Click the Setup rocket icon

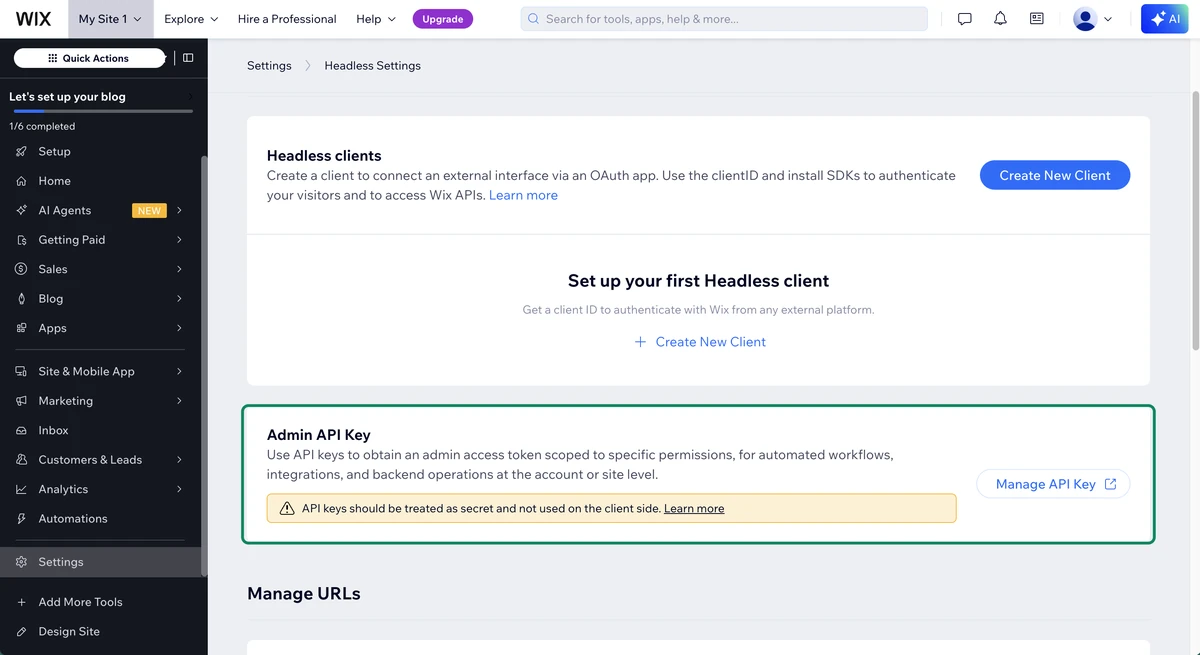point(21,152)
